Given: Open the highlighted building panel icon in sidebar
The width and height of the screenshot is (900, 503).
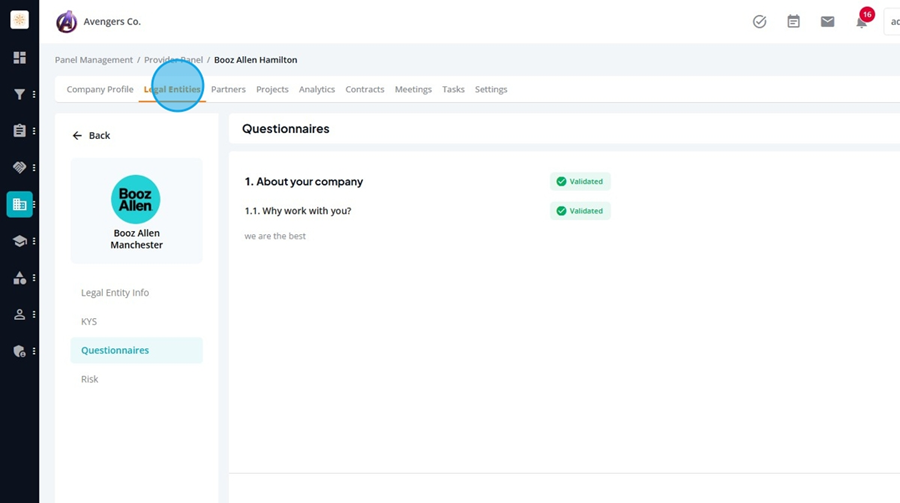Looking at the screenshot, I should point(20,204).
